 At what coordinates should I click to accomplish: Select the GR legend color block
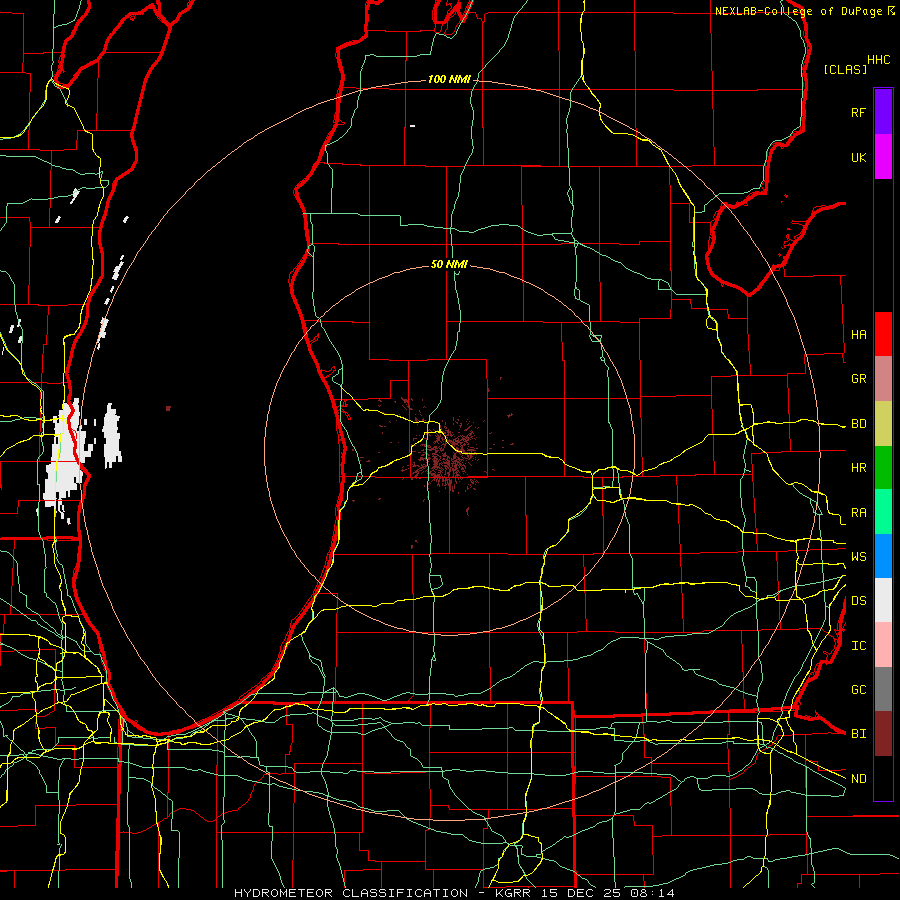pos(883,379)
